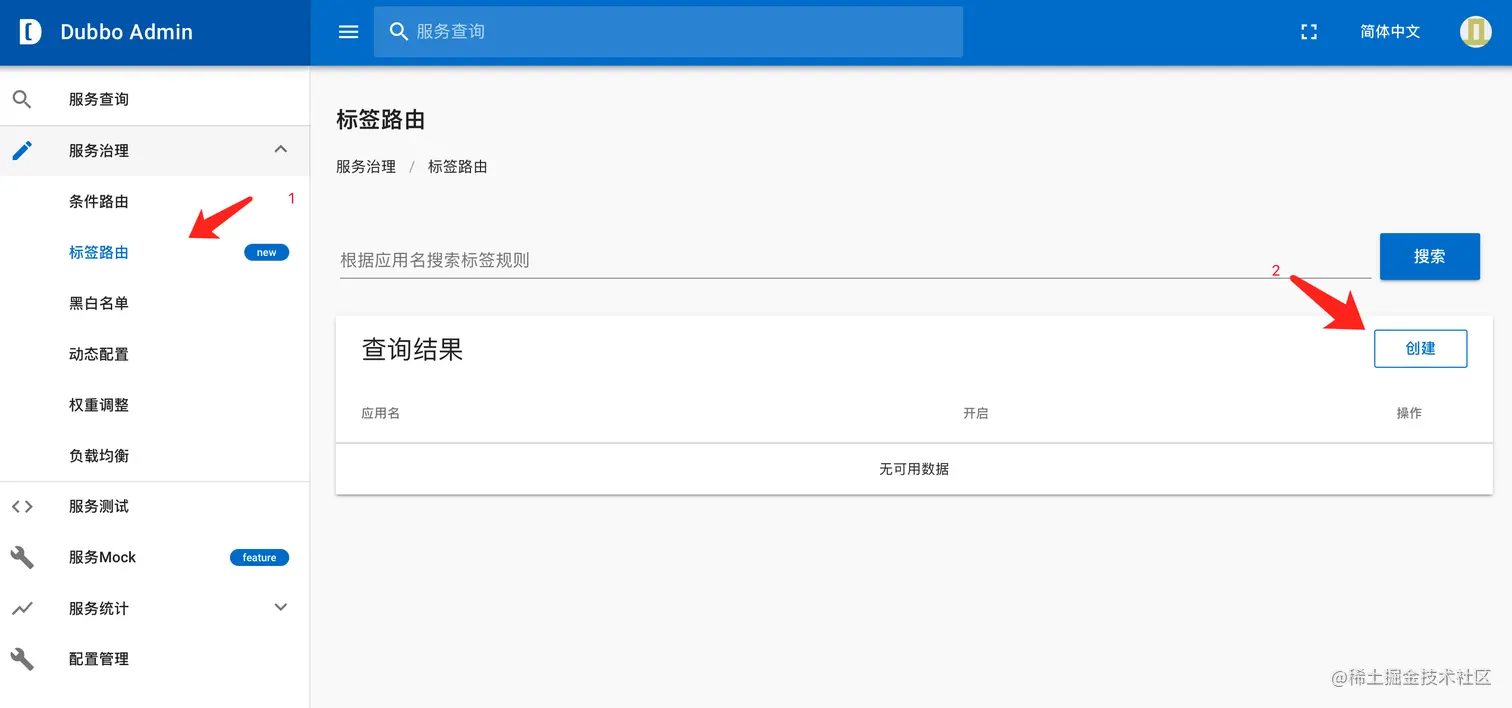Click the magnifier icon in the search bar

coord(398,32)
